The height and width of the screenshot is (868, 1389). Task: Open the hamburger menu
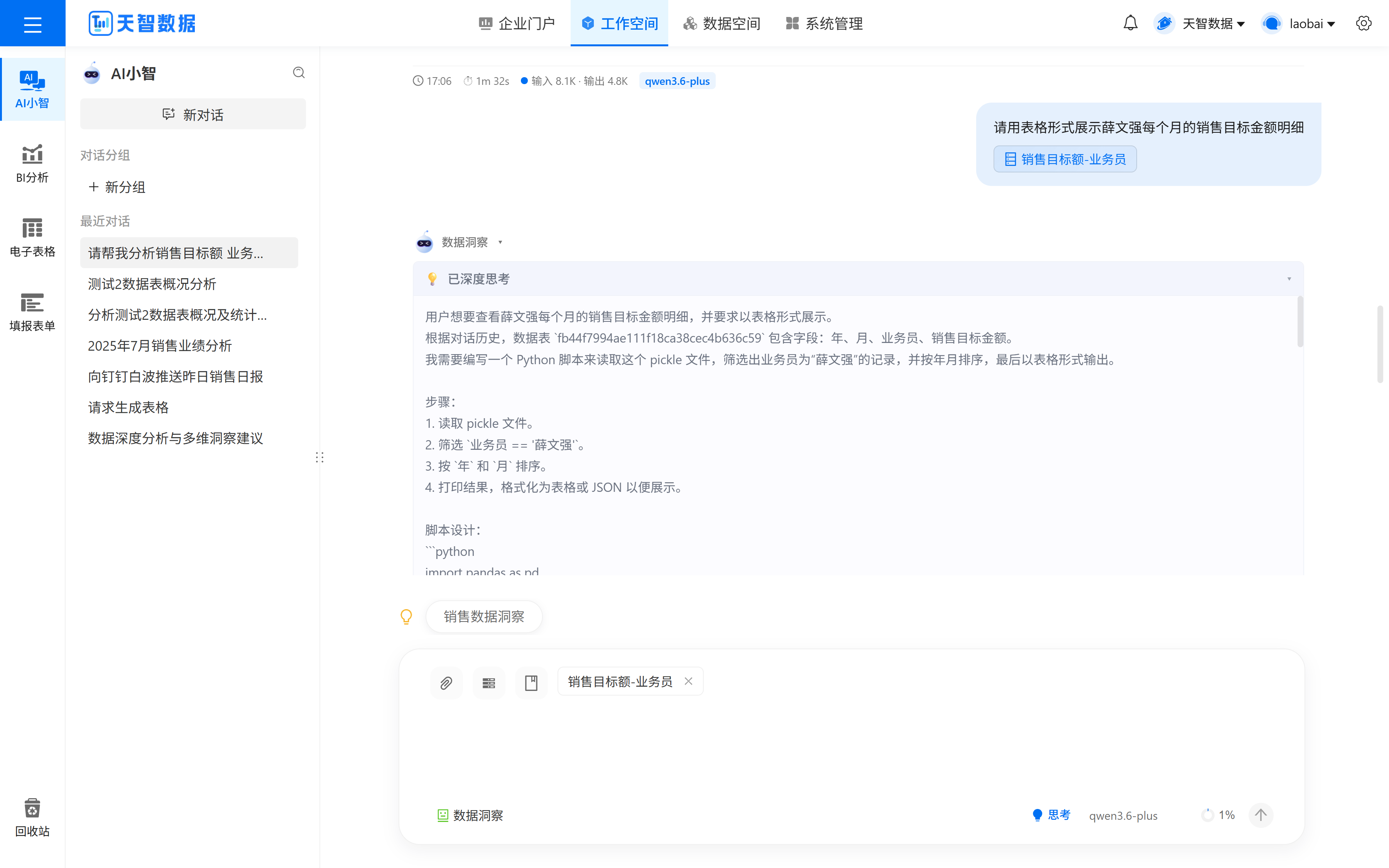pos(33,24)
